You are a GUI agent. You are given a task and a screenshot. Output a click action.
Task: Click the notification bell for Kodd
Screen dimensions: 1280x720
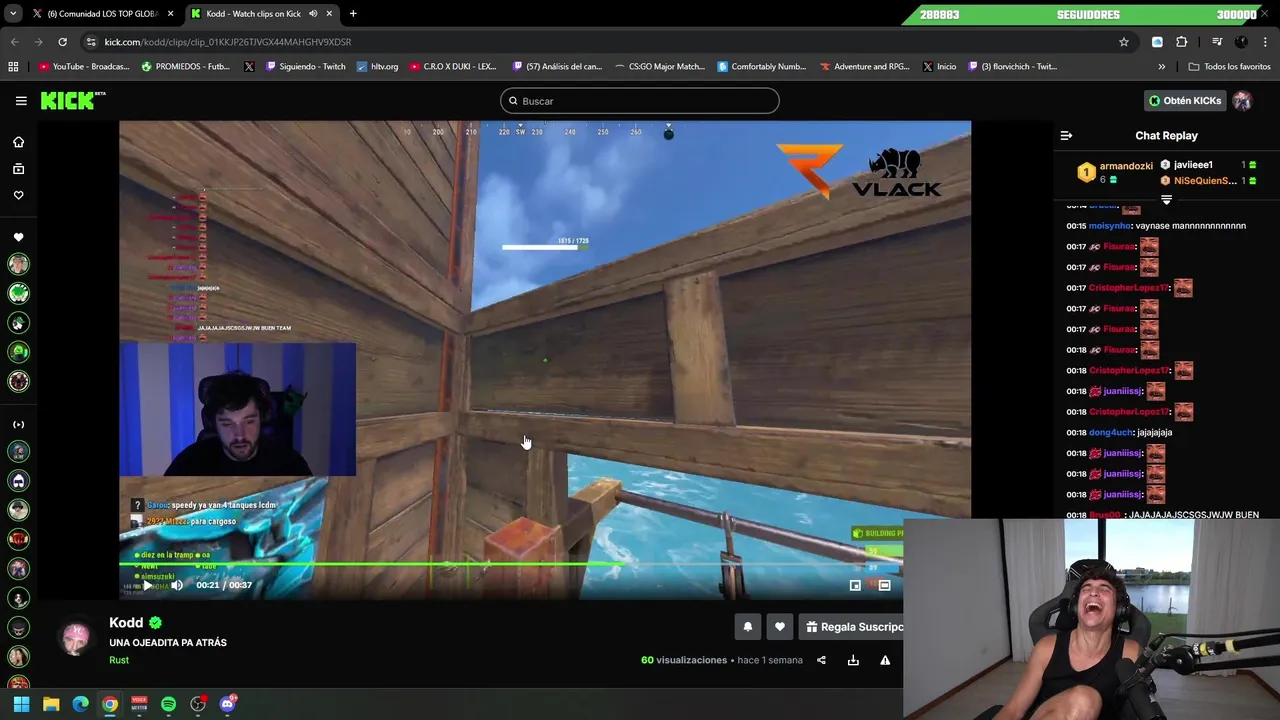747,627
